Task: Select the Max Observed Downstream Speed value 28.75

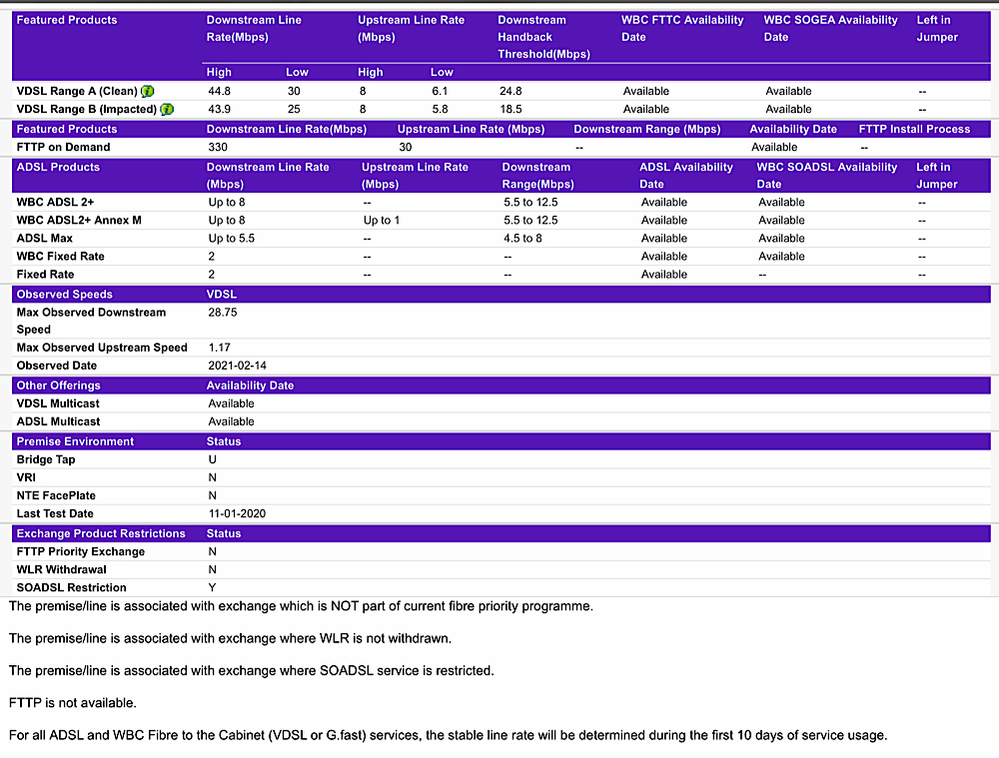Action: tap(224, 312)
